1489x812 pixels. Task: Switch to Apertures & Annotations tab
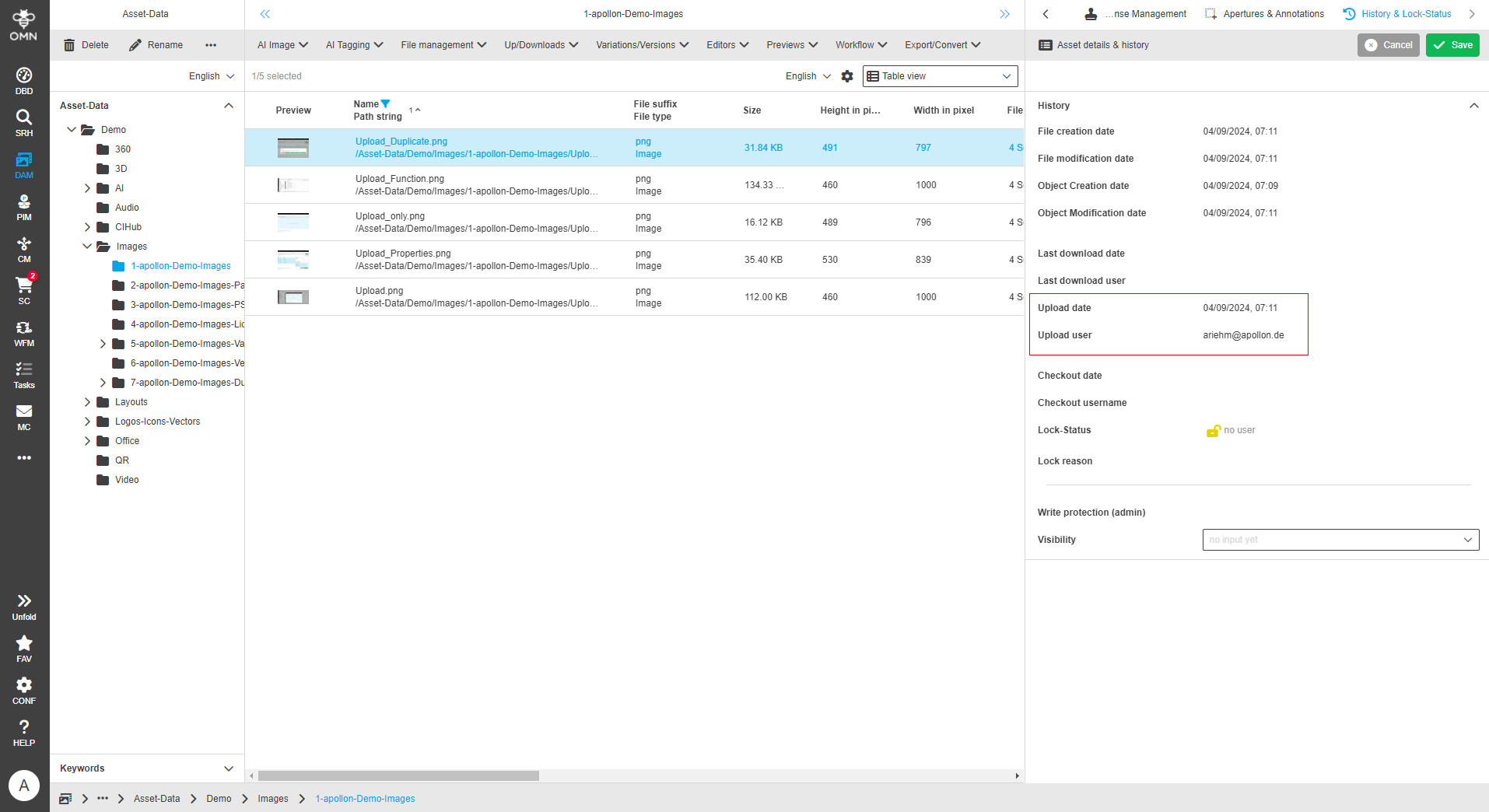tap(1265, 14)
